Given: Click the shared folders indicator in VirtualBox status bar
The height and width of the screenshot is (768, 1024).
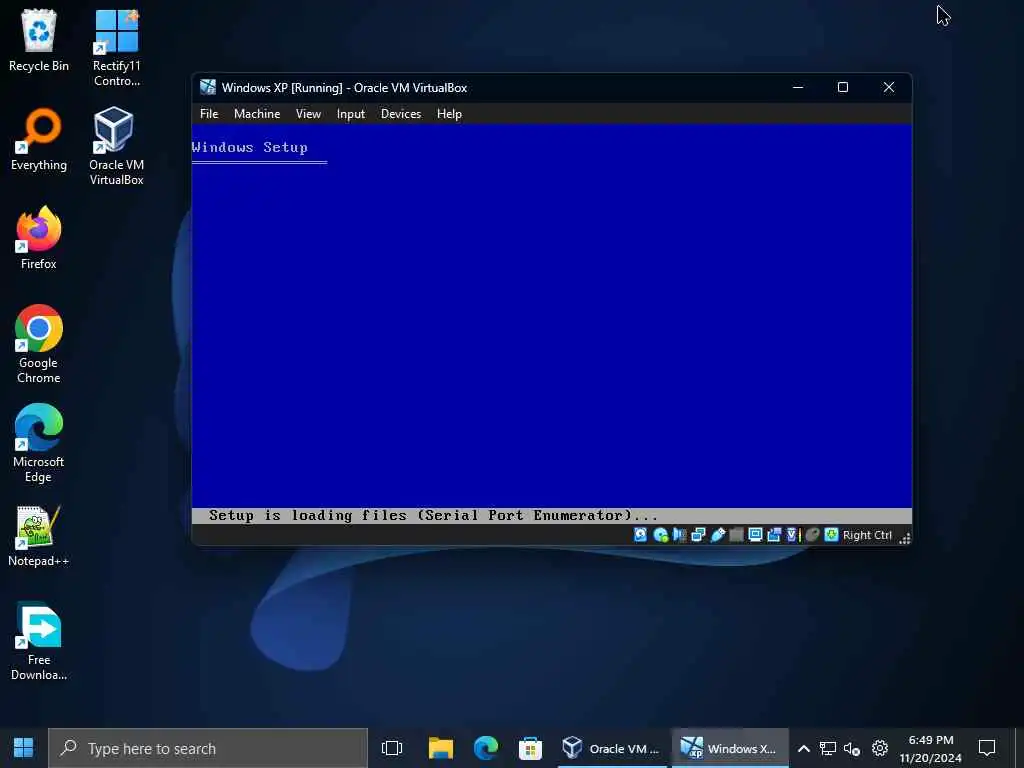Looking at the screenshot, I should coord(737,535).
